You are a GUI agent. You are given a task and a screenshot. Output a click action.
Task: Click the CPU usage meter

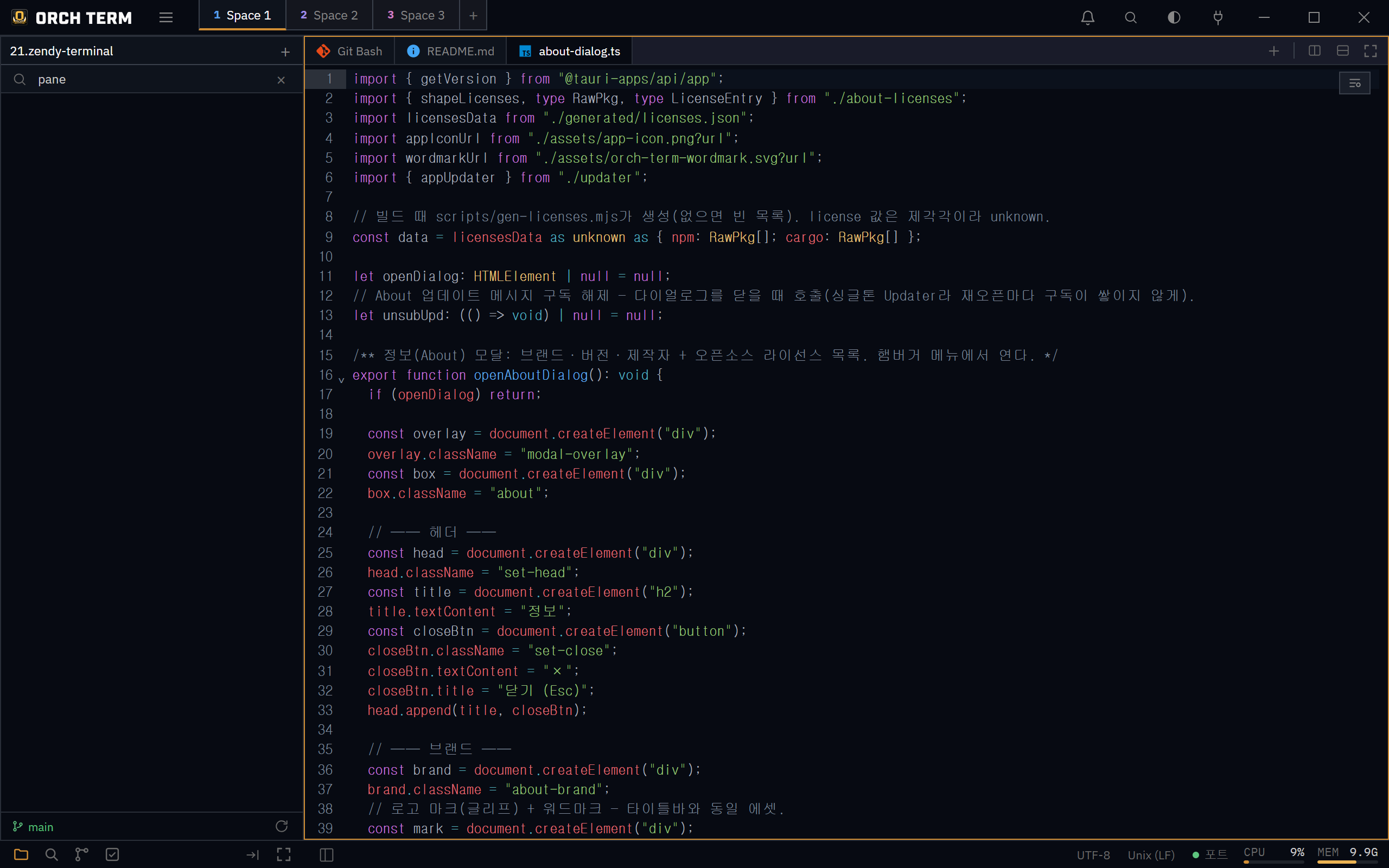1273,854
